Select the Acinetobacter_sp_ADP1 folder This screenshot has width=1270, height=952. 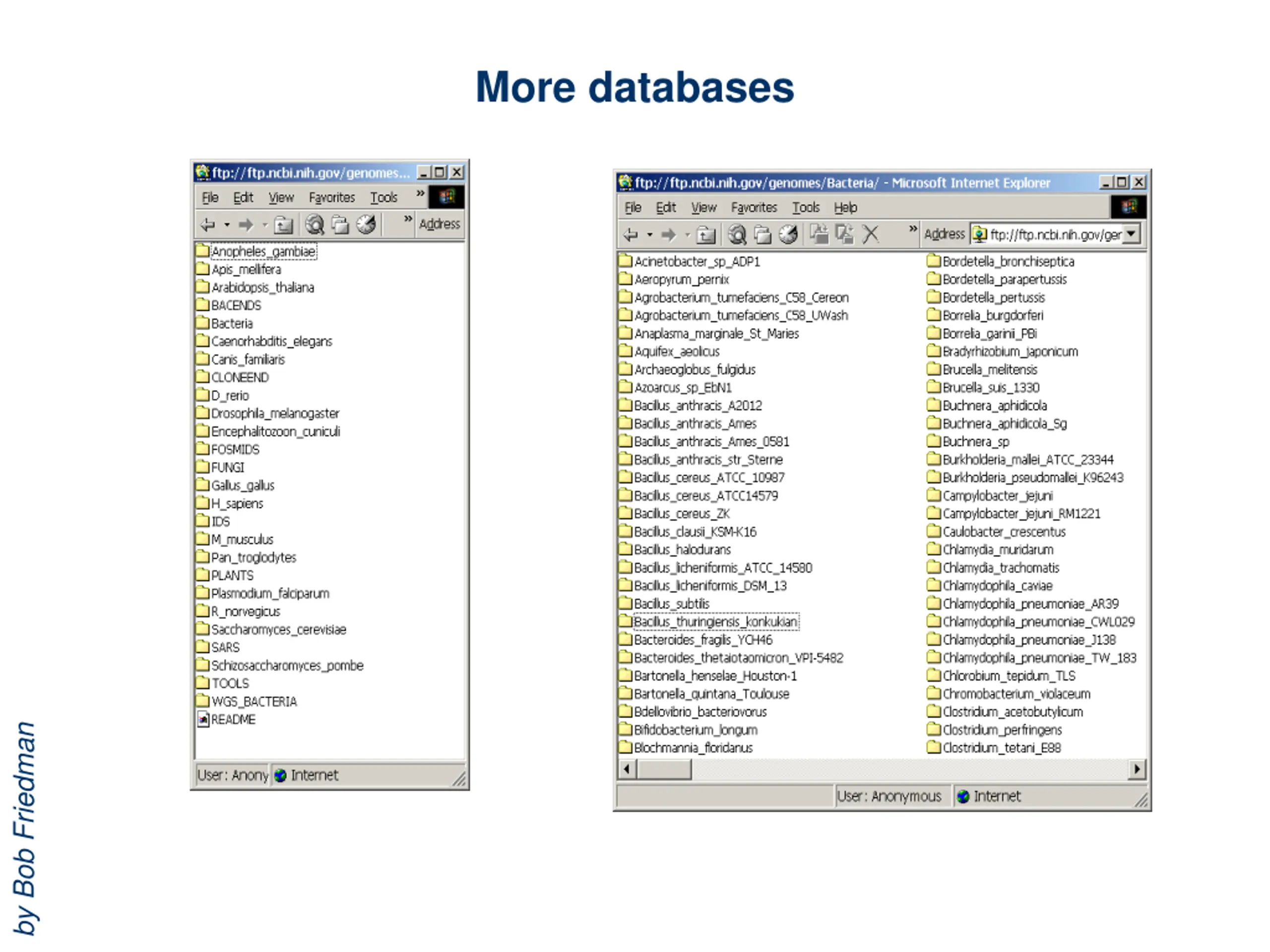pyautogui.click(x=690, y=261)
